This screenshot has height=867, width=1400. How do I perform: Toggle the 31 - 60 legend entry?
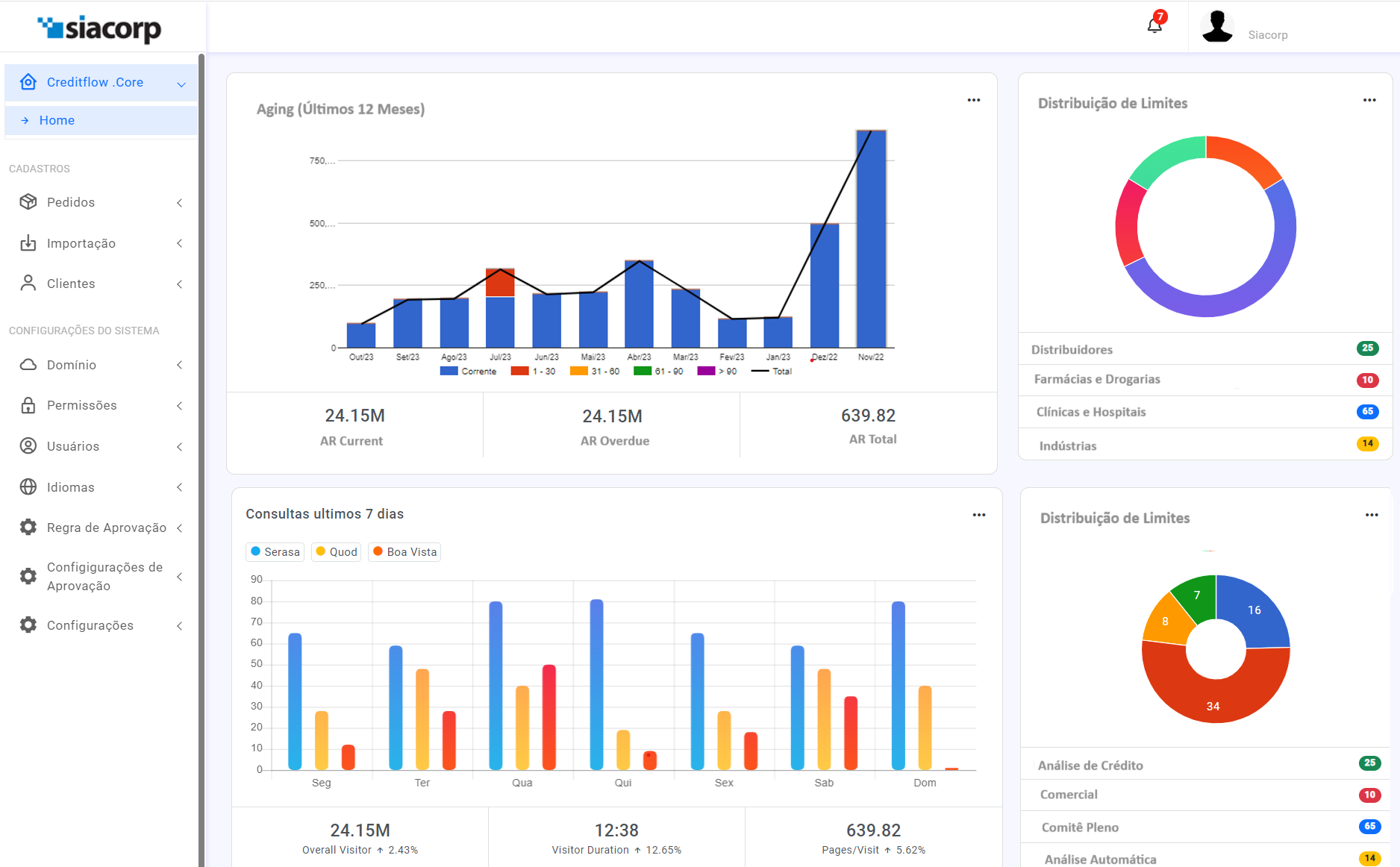(595, 371)
